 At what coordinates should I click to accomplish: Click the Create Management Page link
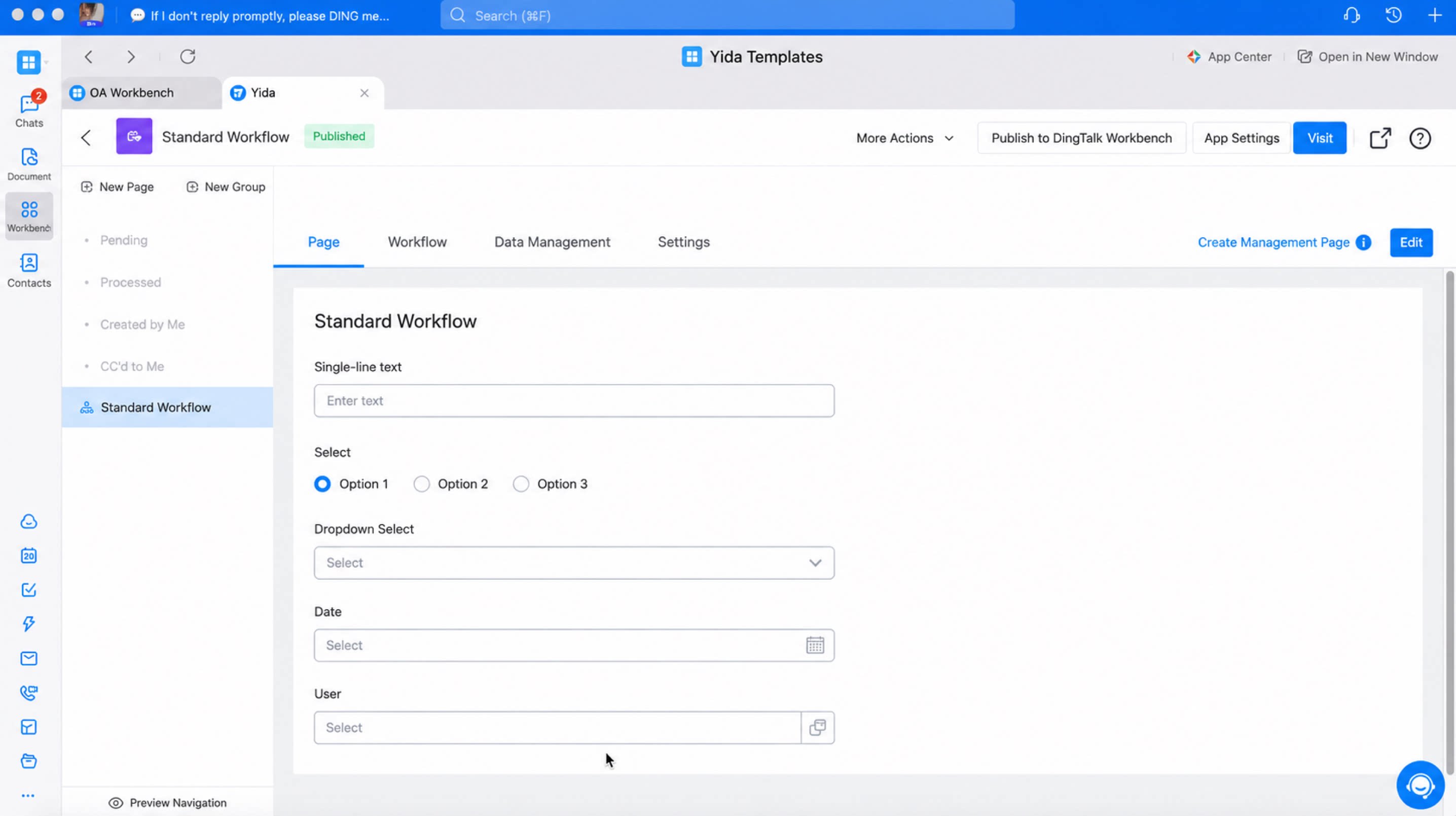pos(1273,242)
